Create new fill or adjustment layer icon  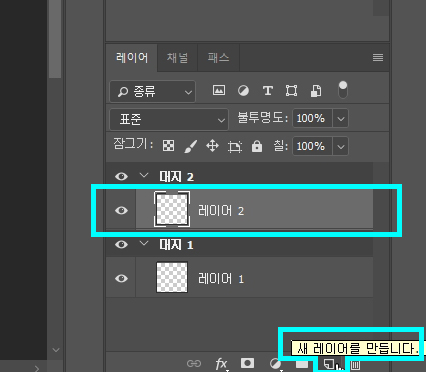[x=275, y=363]
